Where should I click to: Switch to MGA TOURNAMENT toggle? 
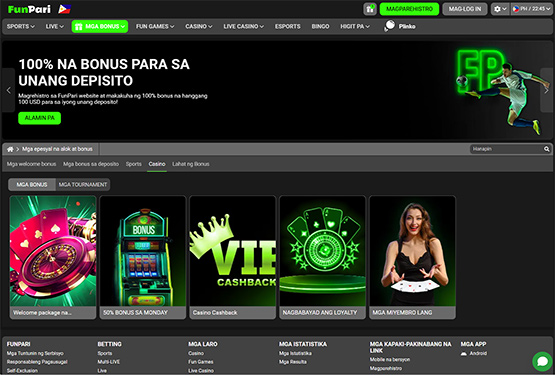click(x=83, y=184)
